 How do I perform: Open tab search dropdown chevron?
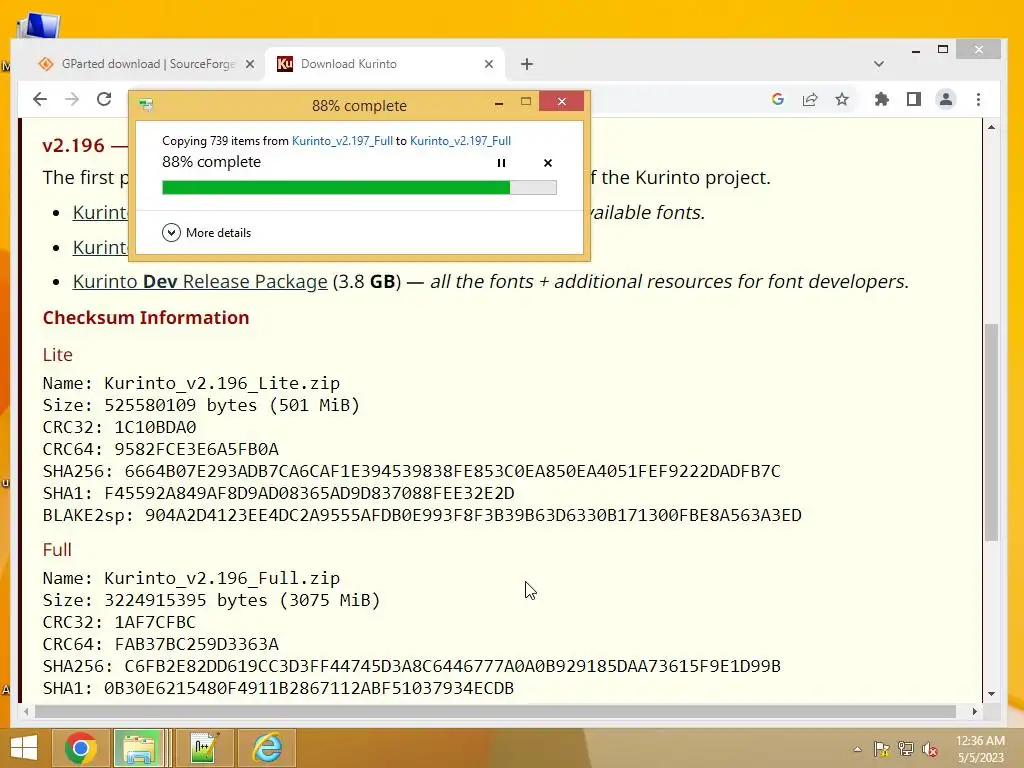point(879,64)
